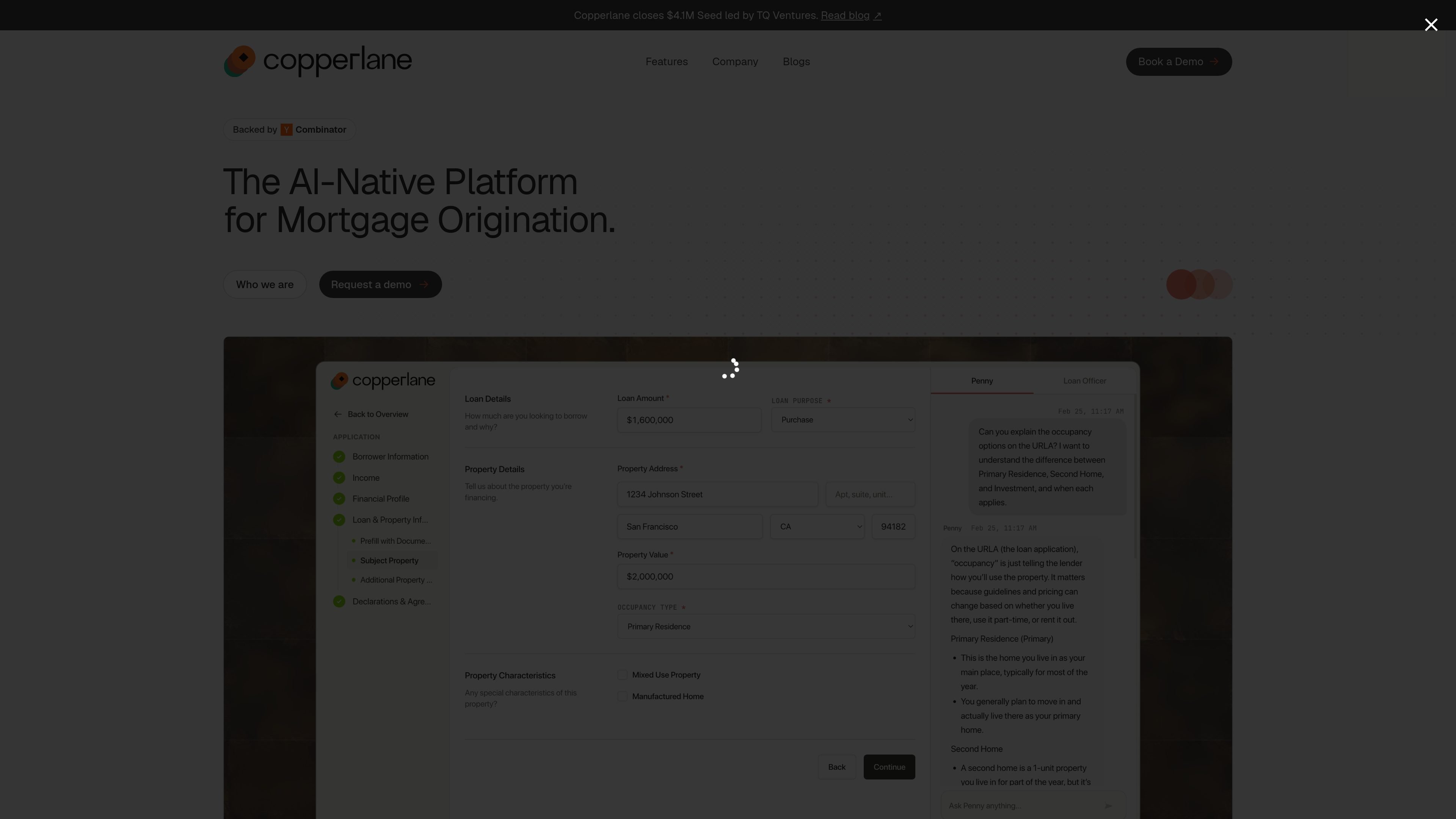Click the Backed by Y Combinator badge
1456x819 pixels.
pyautogui.click(x=289, y=130)
